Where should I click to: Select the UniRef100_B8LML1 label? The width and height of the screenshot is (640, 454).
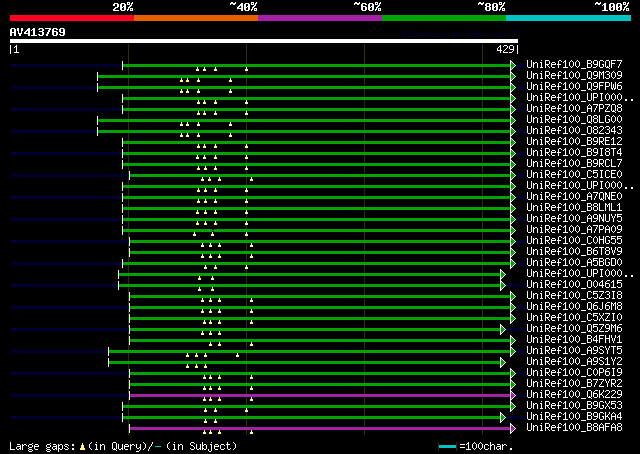[x=574, y=208]
